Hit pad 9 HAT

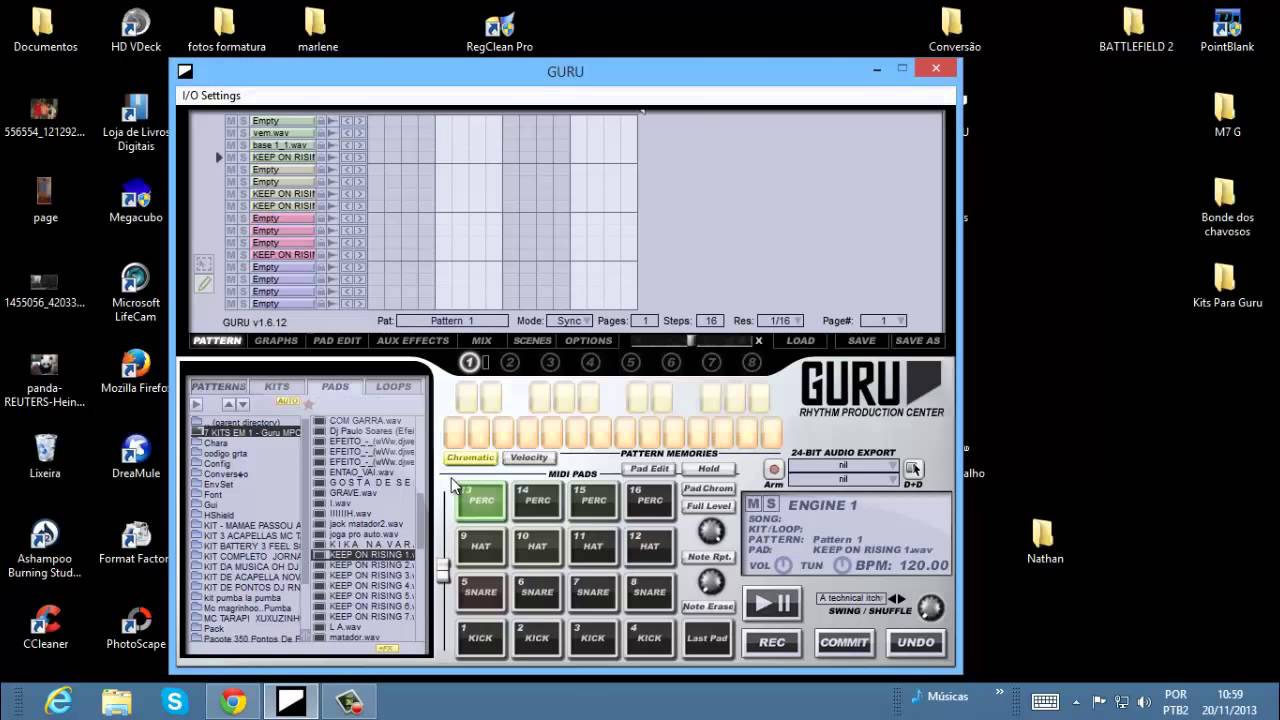click(482, 546)
